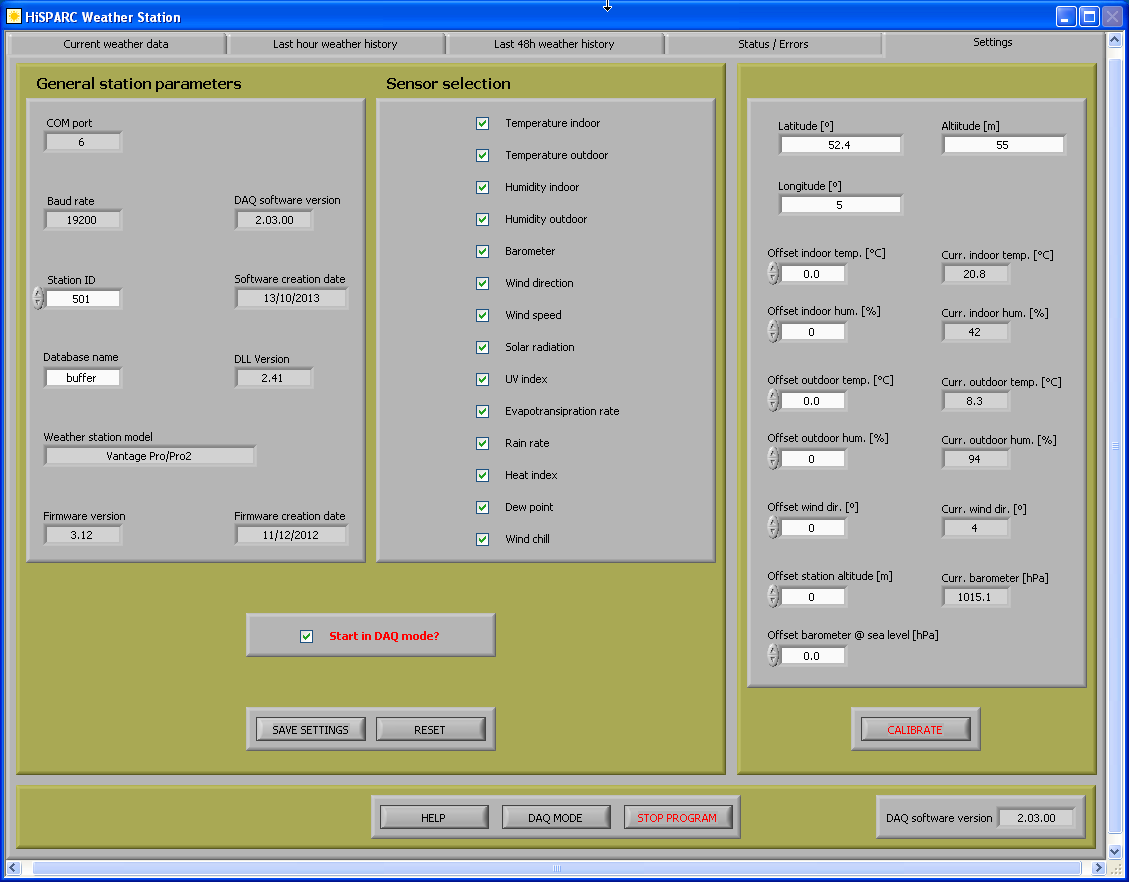
Task: Uncheck the Wind chill sensor
Action: tap(482, 539)
